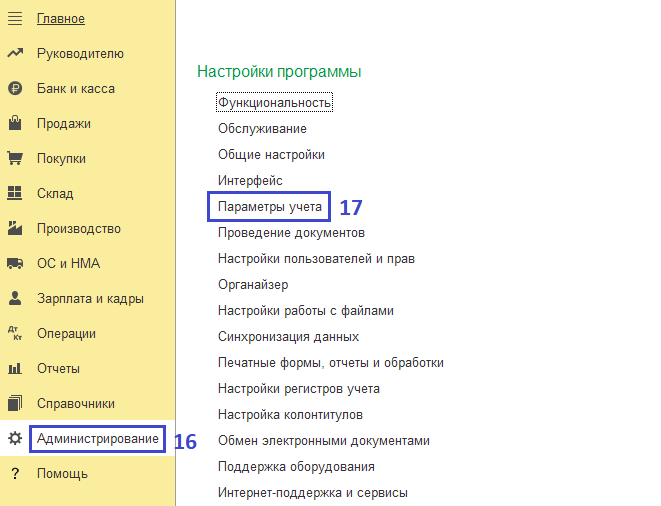Open the Отчеты section in sidebar
The height and width of the screenshot is (506, 661).
pos(58,369)
